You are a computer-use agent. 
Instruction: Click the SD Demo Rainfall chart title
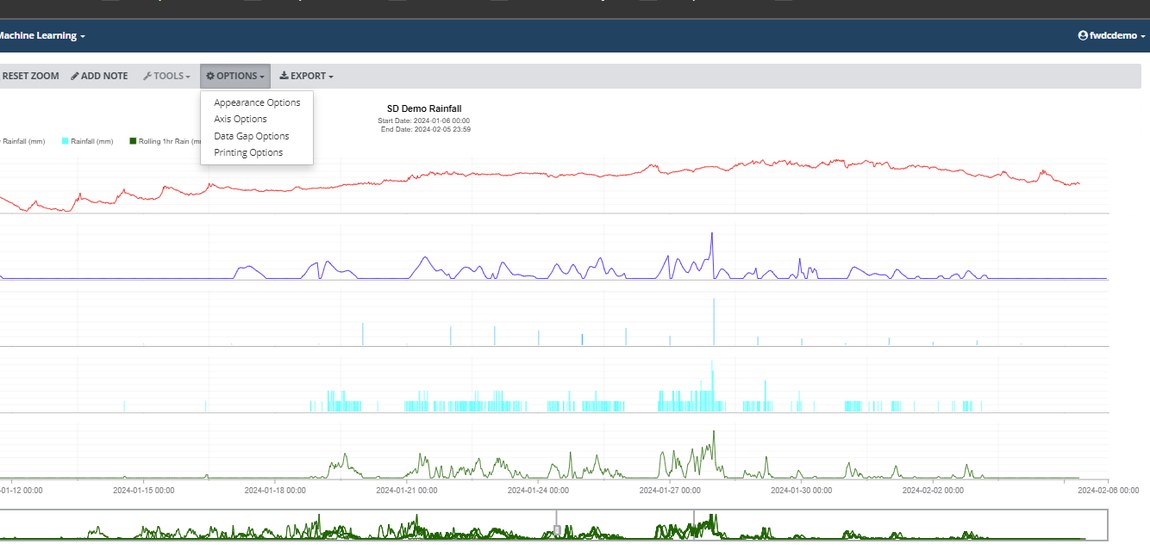[425, 109]
